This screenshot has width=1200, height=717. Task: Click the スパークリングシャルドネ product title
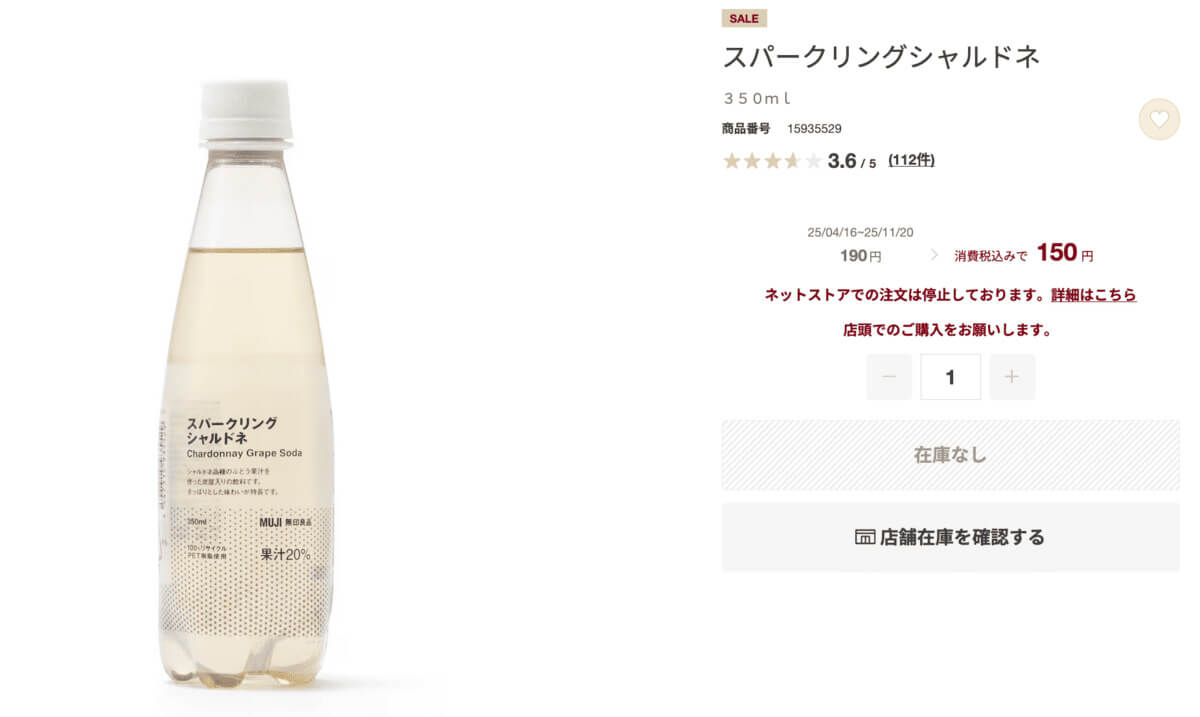pos(881,57)
